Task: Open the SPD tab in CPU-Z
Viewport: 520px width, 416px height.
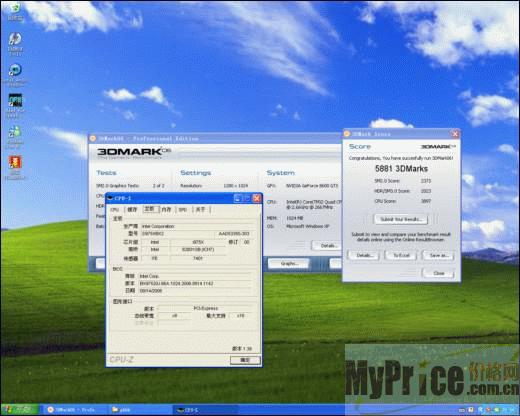Action: 183,210
